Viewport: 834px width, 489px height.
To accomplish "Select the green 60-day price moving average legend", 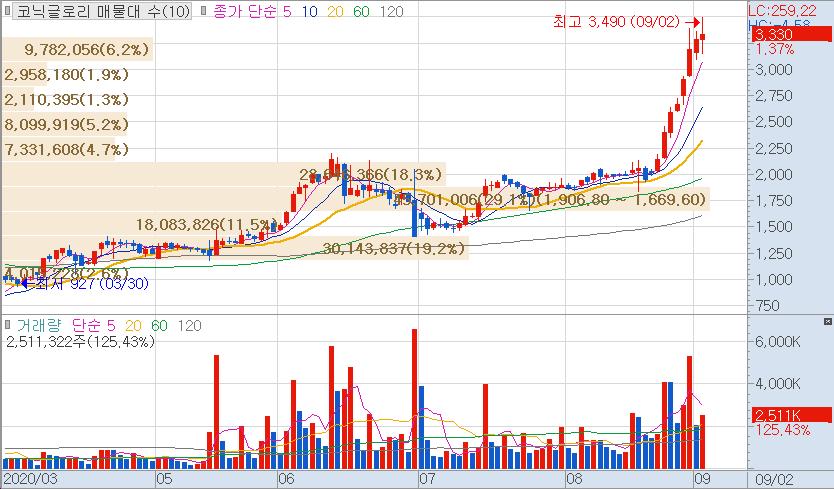I will tap(361, 11).
